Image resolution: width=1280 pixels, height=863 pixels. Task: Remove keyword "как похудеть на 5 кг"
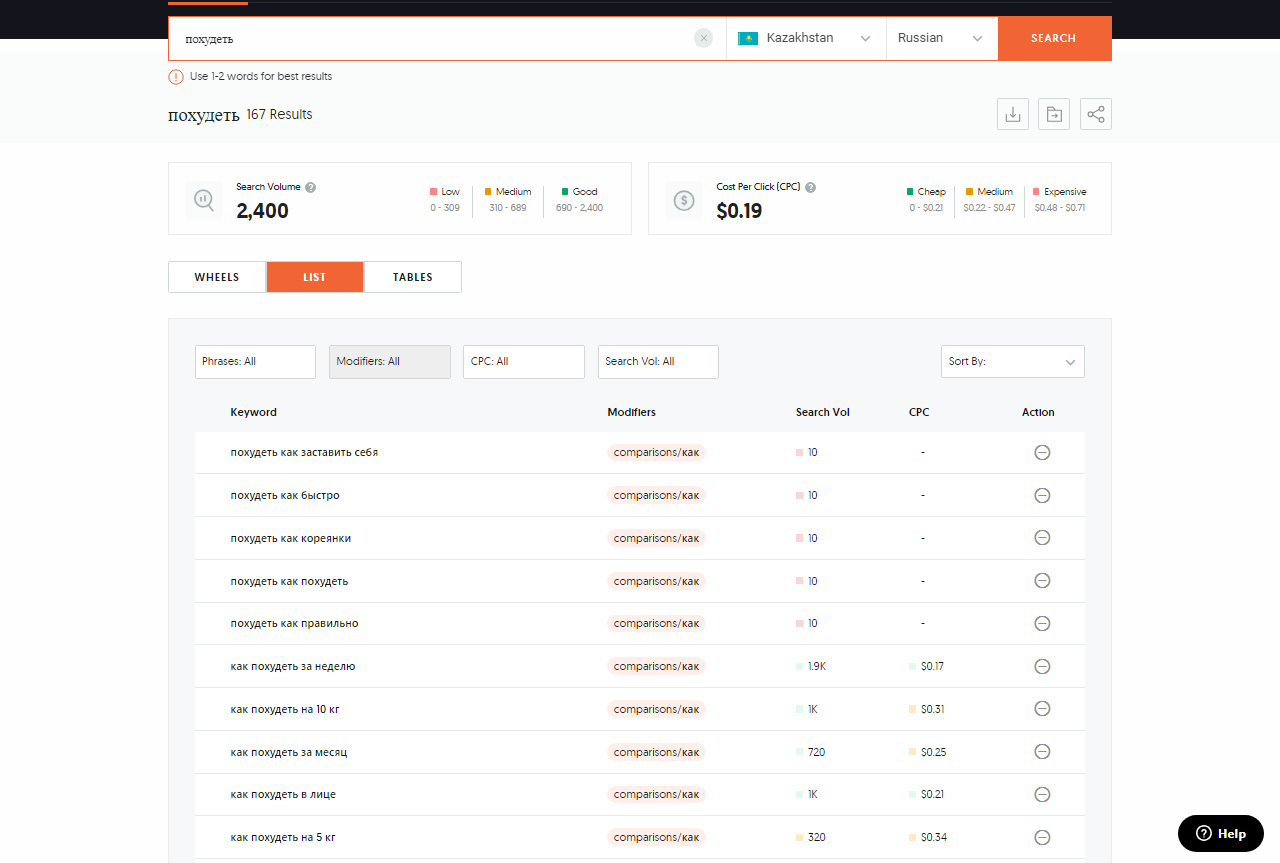point(1042,837)
